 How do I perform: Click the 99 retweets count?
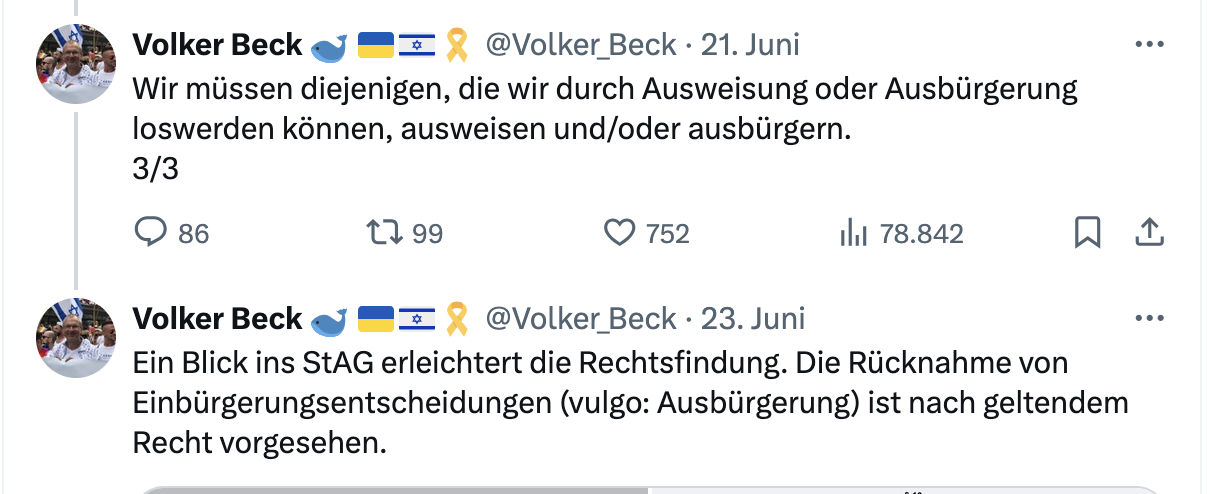click(x=427, y=234)
